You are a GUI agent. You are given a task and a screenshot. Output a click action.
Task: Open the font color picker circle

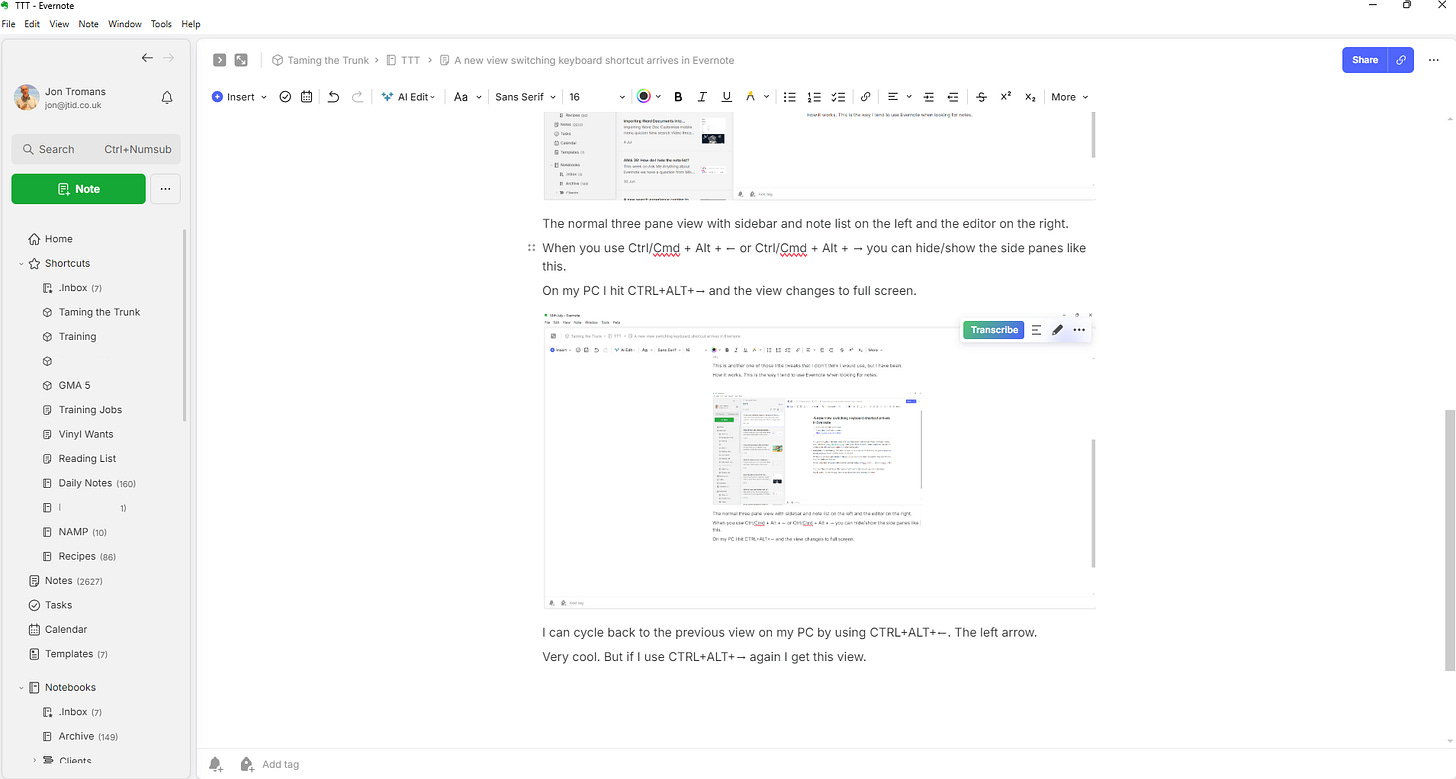tap(644, 97)
